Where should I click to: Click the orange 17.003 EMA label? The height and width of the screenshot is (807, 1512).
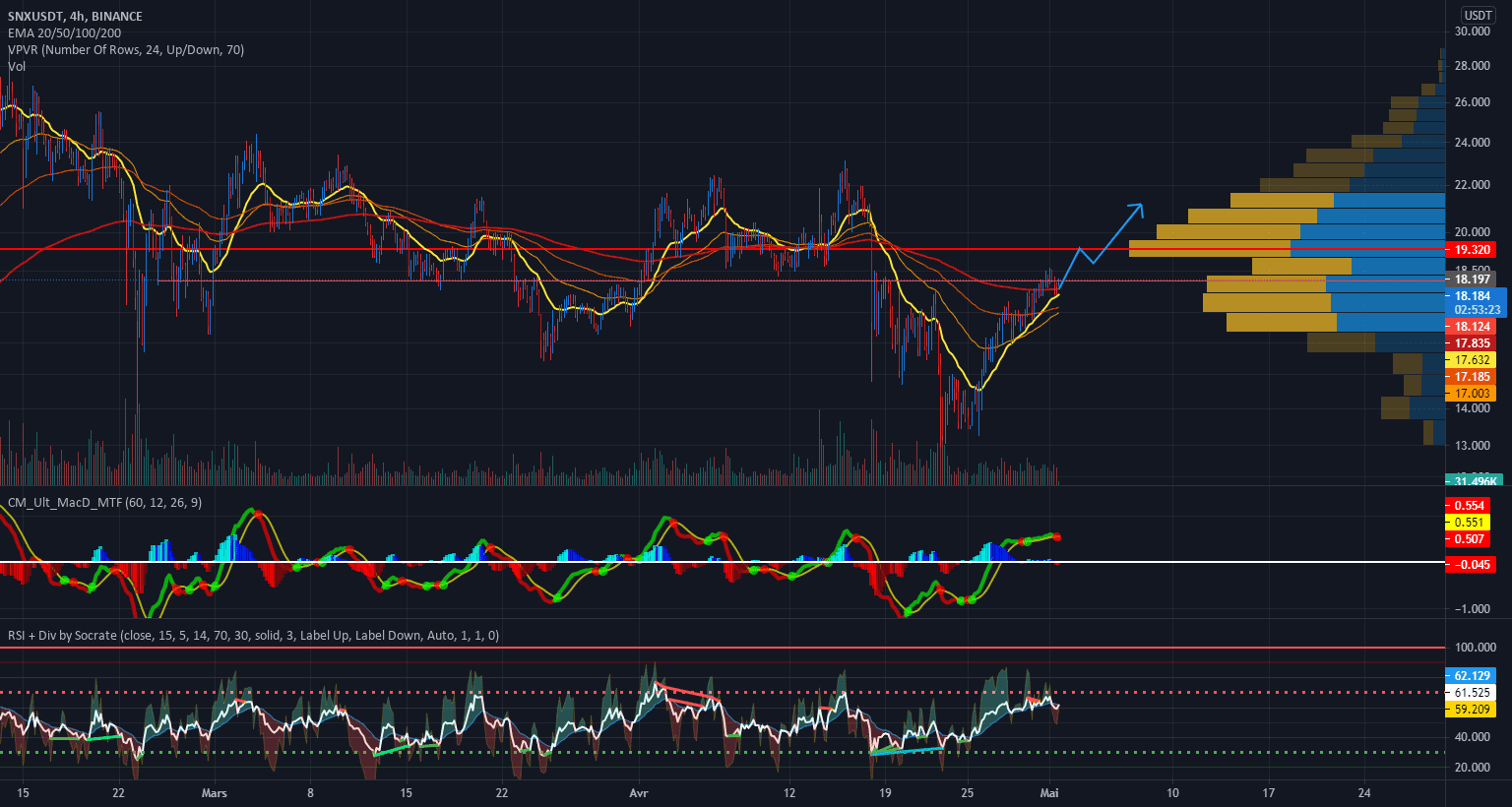(1471, 393)
